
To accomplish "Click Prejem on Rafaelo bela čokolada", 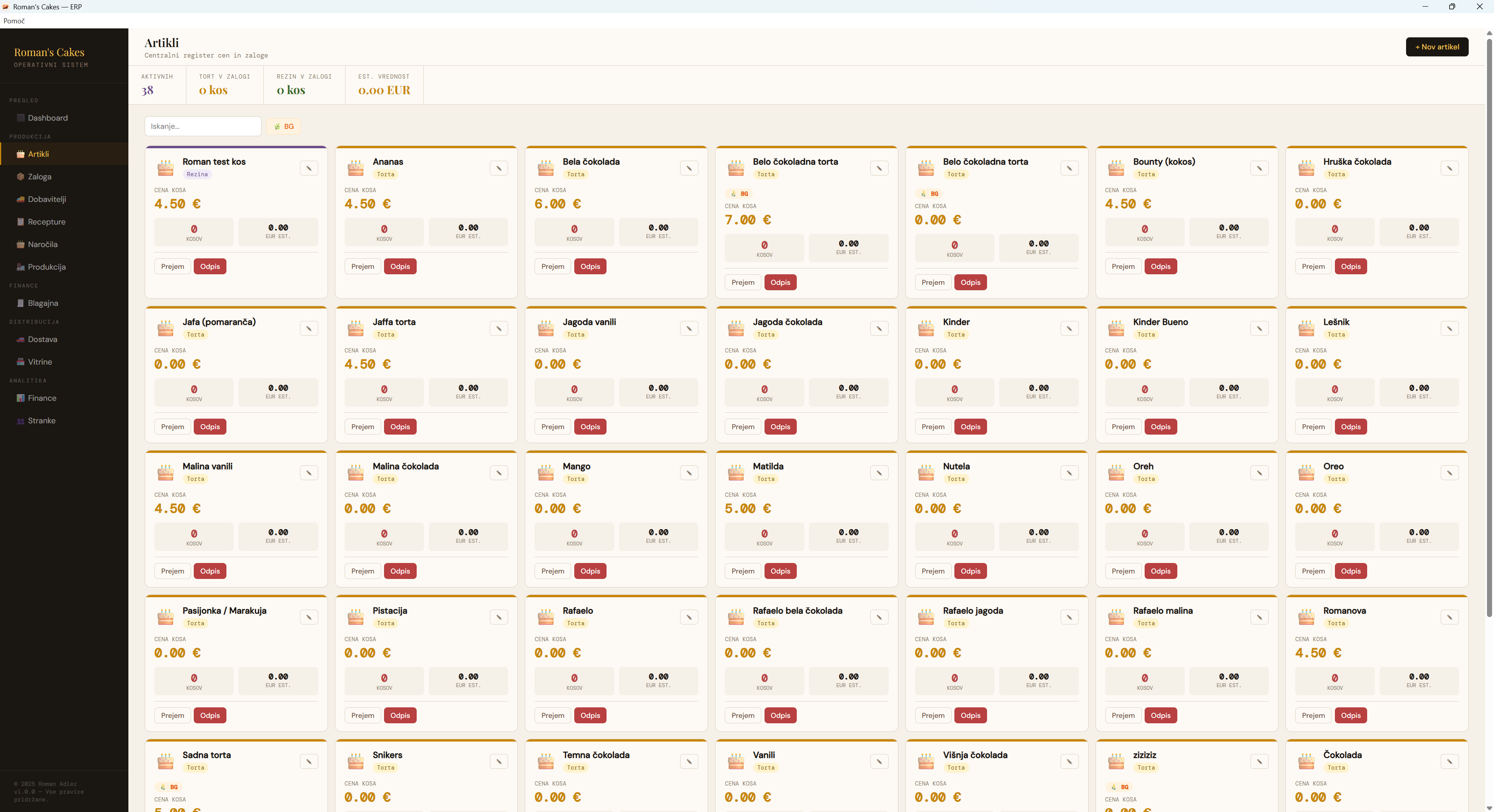I will [743, 716].
